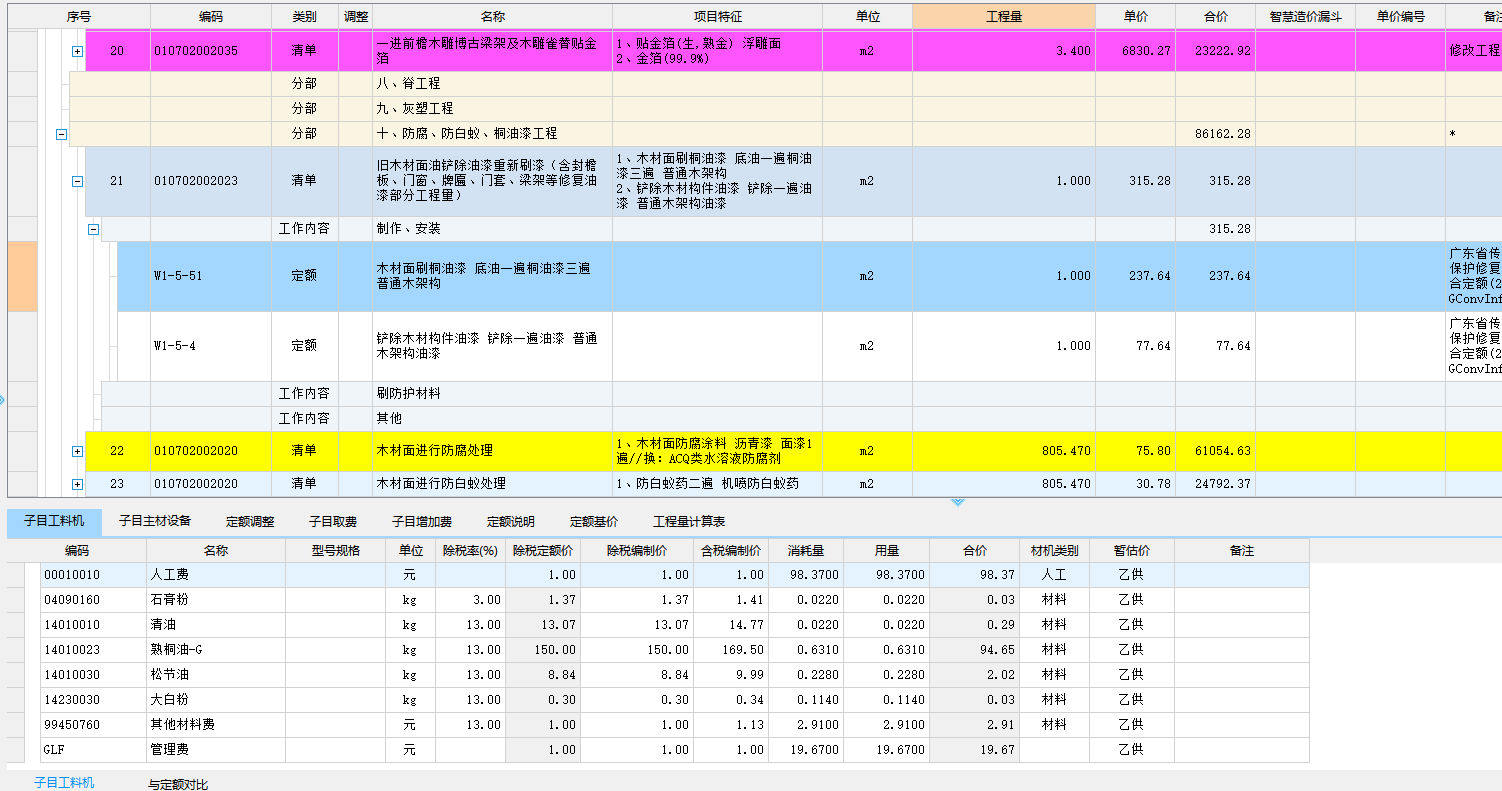
Task: Click code cell 14010023
Action: point(93,650)
